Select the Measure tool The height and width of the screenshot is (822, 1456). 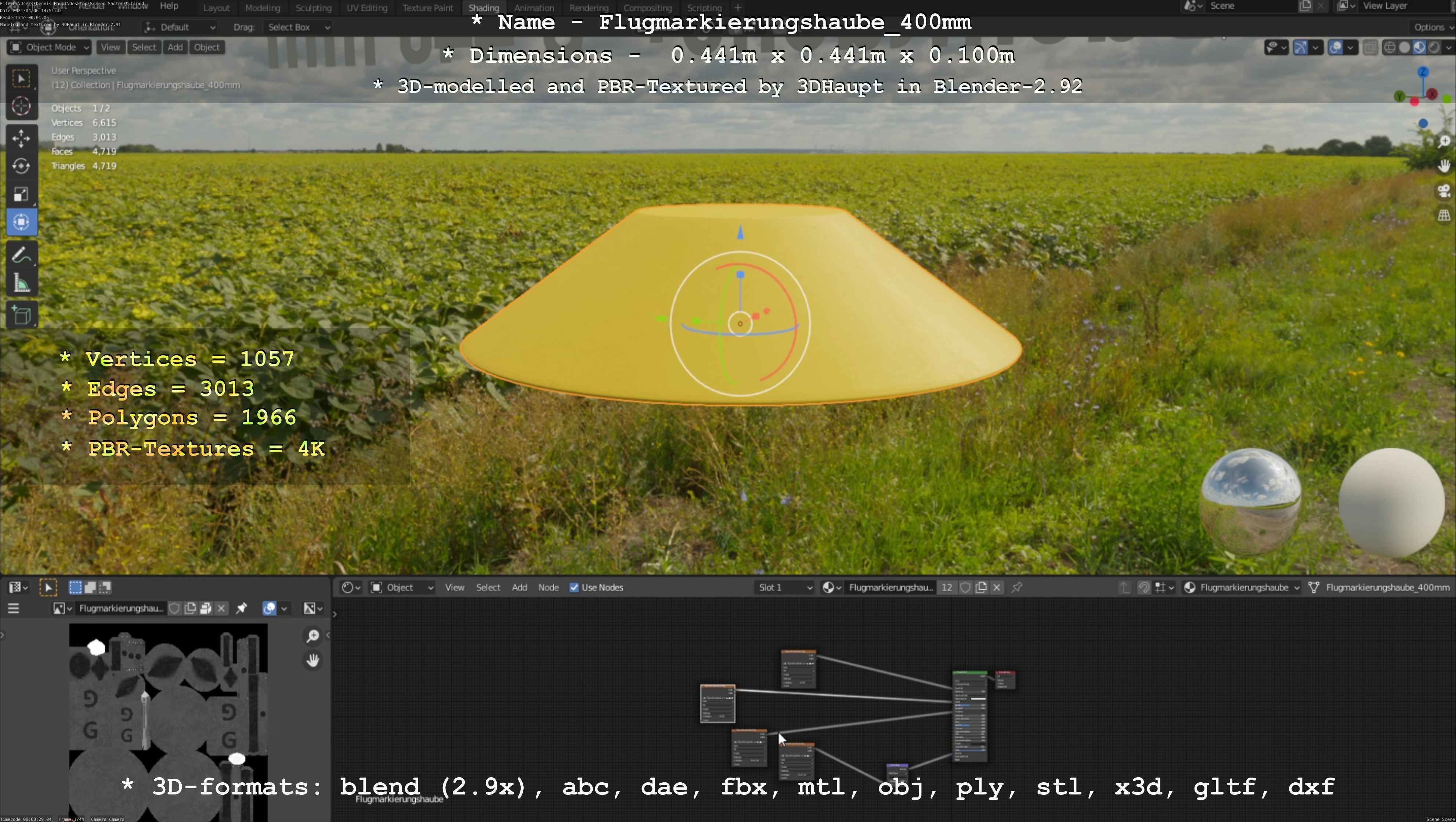[x=21, y=283]
